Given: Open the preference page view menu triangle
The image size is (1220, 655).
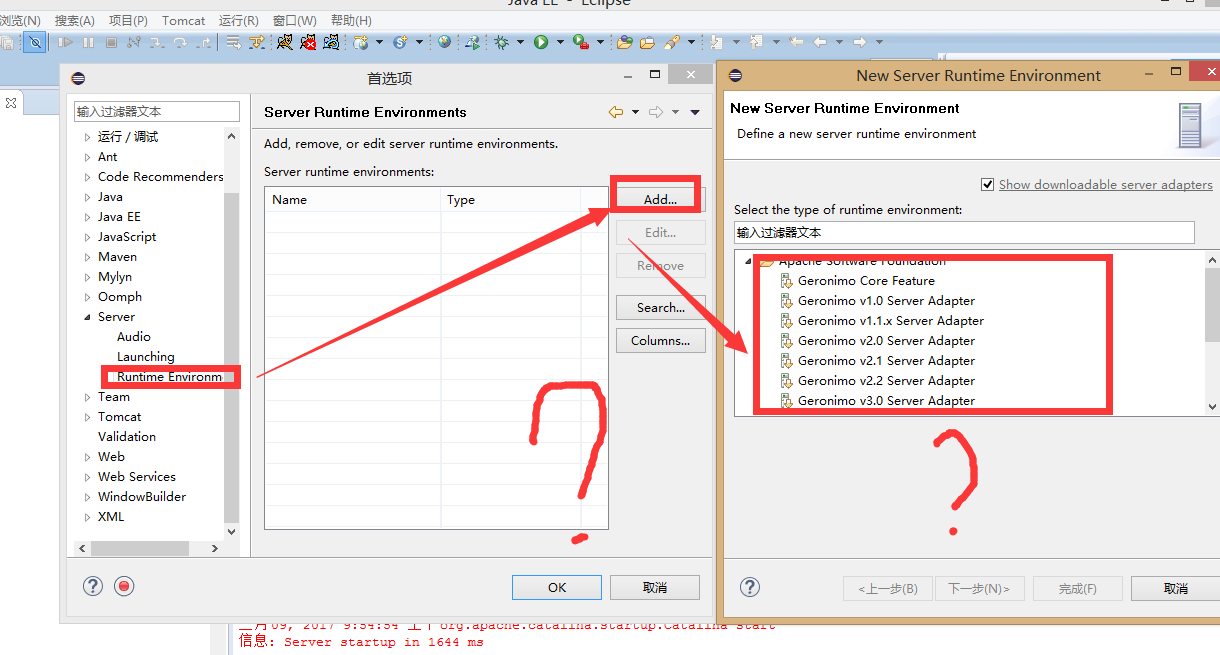Looking at the screenshot, I should (x=695, y=112).
